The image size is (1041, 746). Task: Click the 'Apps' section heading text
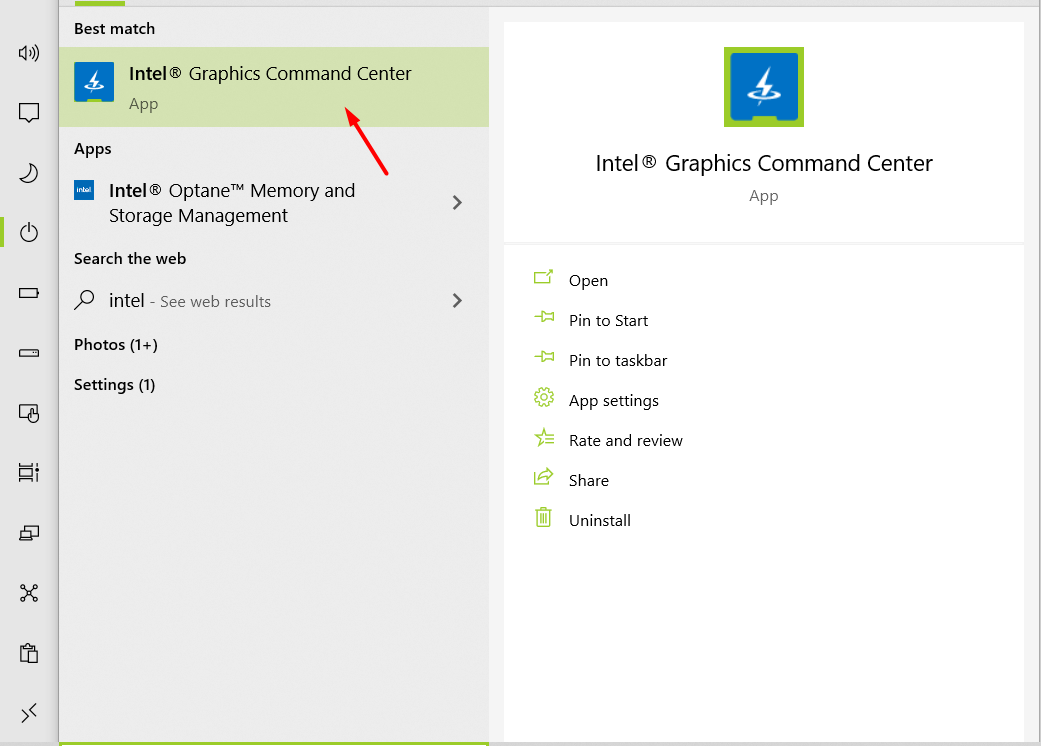pos(92,149)
